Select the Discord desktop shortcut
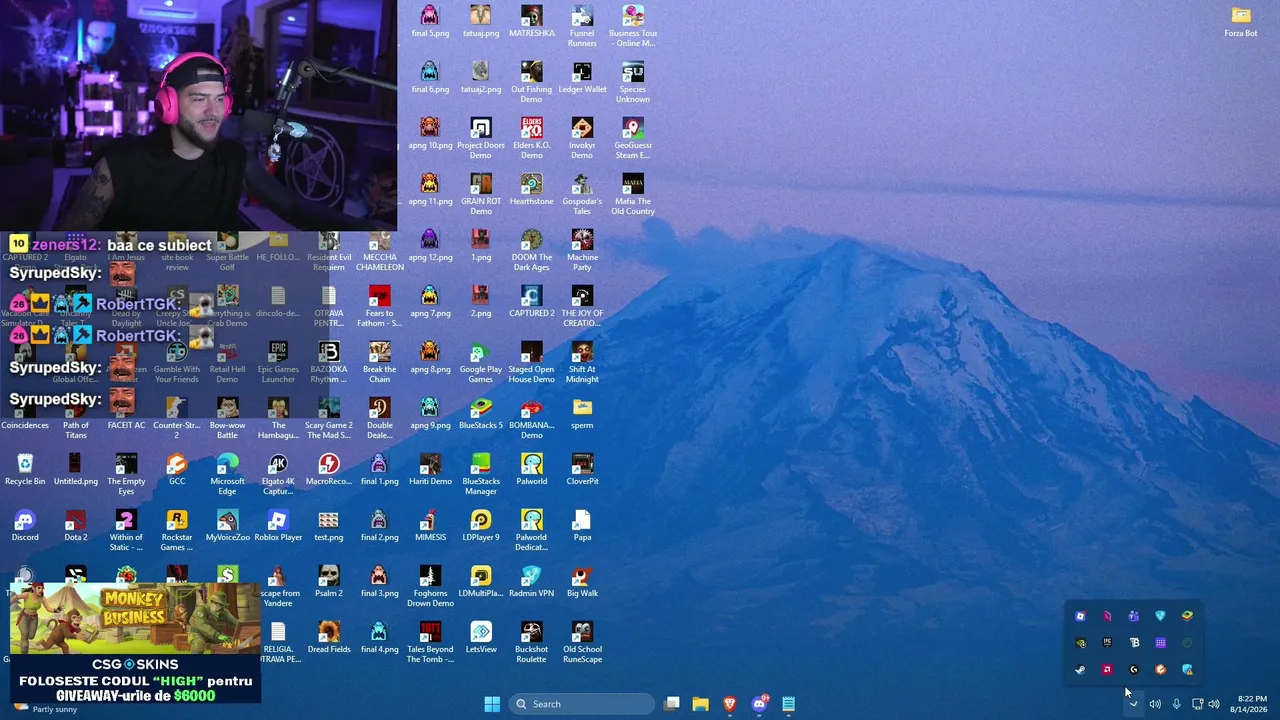 pyautogui.click(x=25, y=526)
